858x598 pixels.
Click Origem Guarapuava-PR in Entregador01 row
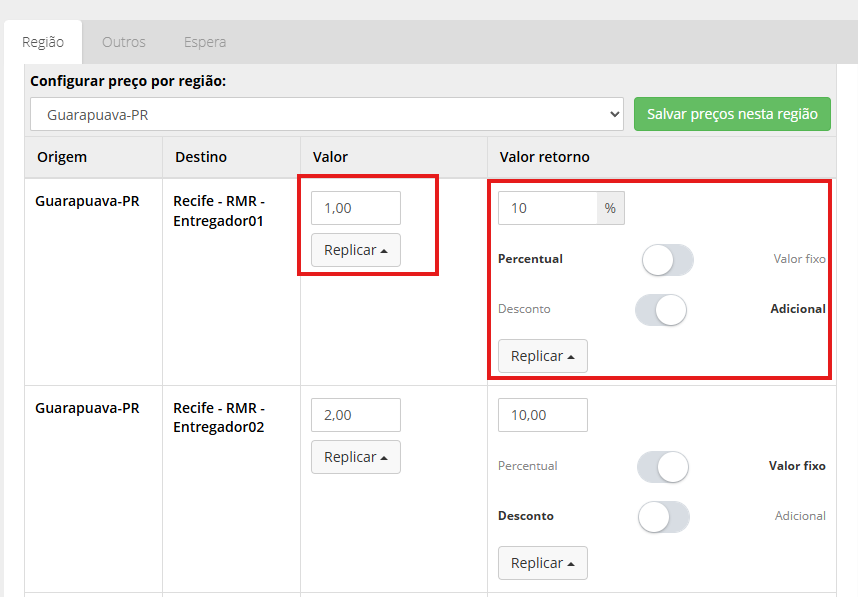pyautogui.click(x=87, y=201)
